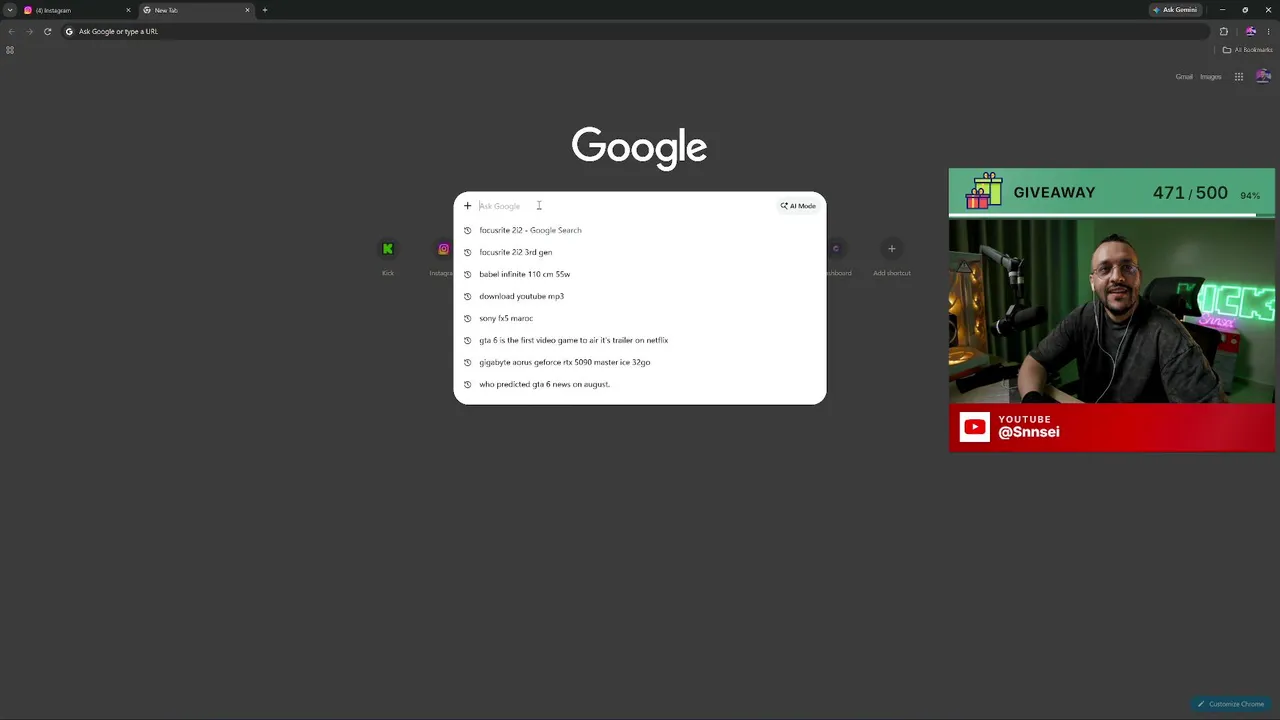Select suggestion 'download youtube mp3'
Image resolution: width=1280 pixels, height=720 pixels.
(x=640, y=296)
